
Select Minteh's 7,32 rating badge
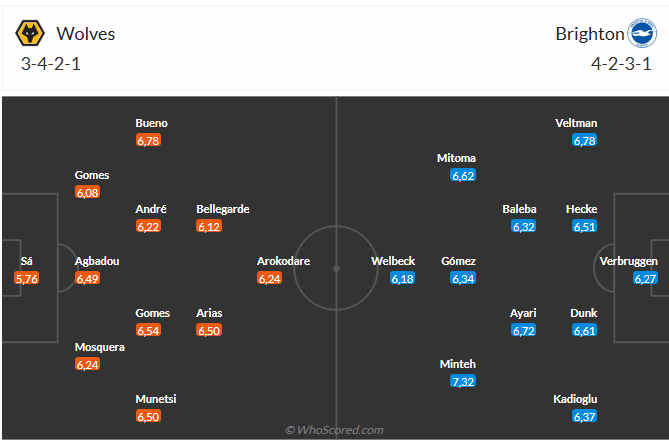[463, 382]
